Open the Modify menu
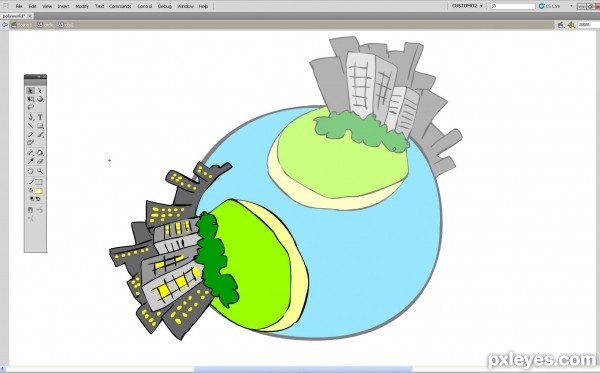This screenshot has height=373, width=600. [82, 6]
